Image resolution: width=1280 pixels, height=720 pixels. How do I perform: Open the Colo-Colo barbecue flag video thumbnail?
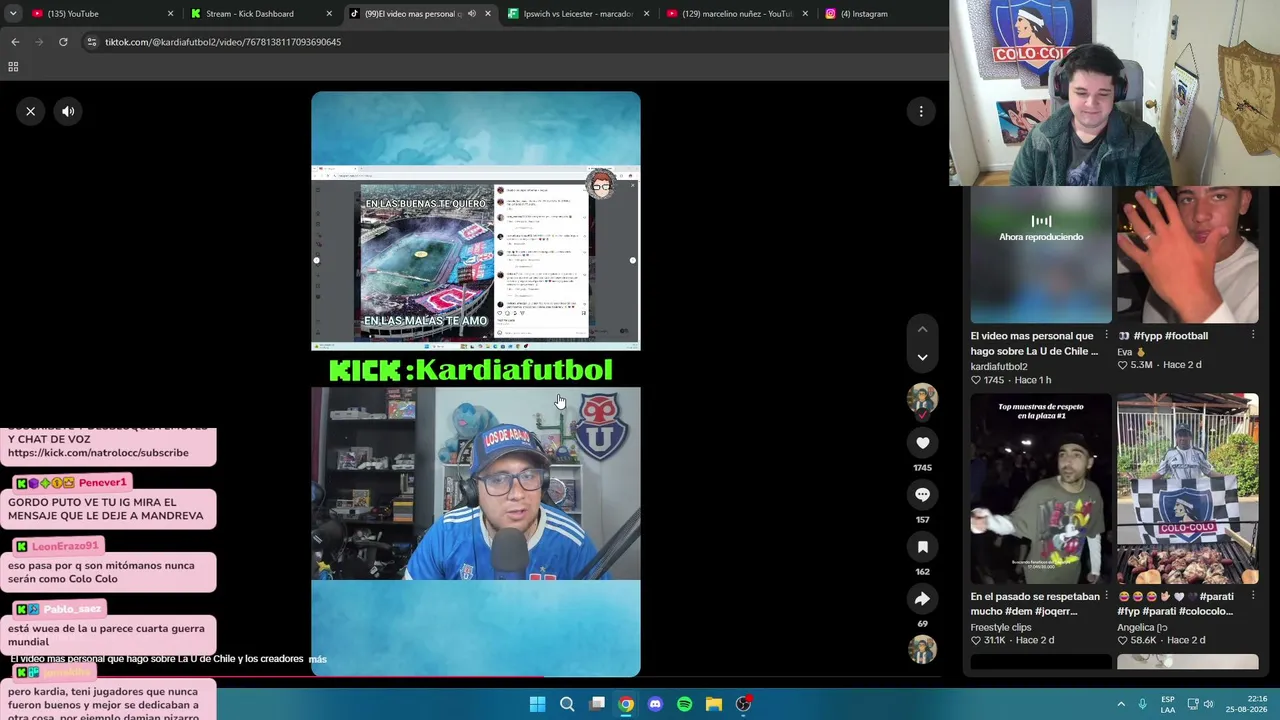tap(1188, 489)
